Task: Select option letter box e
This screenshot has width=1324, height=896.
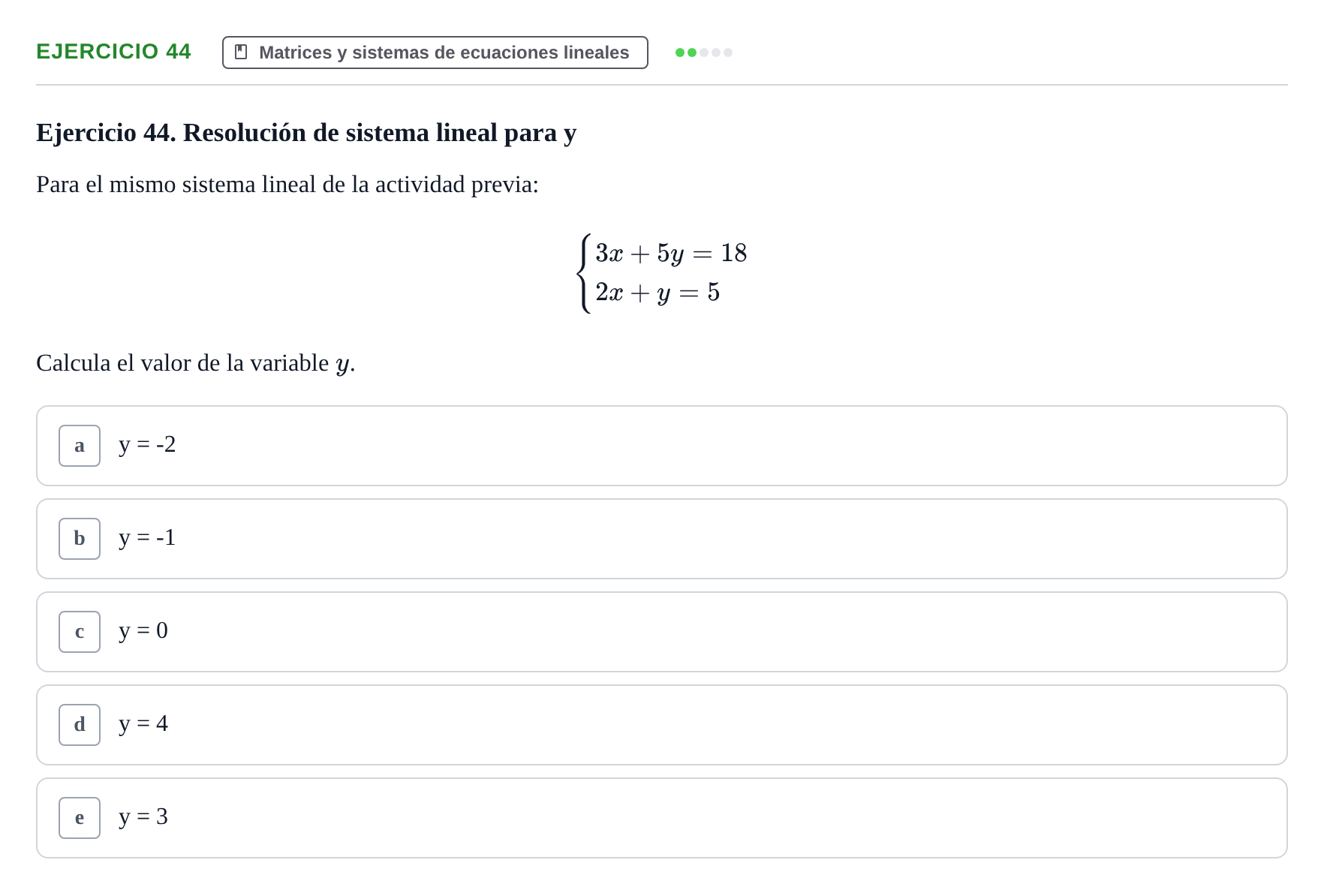Action: click(80, 818)
